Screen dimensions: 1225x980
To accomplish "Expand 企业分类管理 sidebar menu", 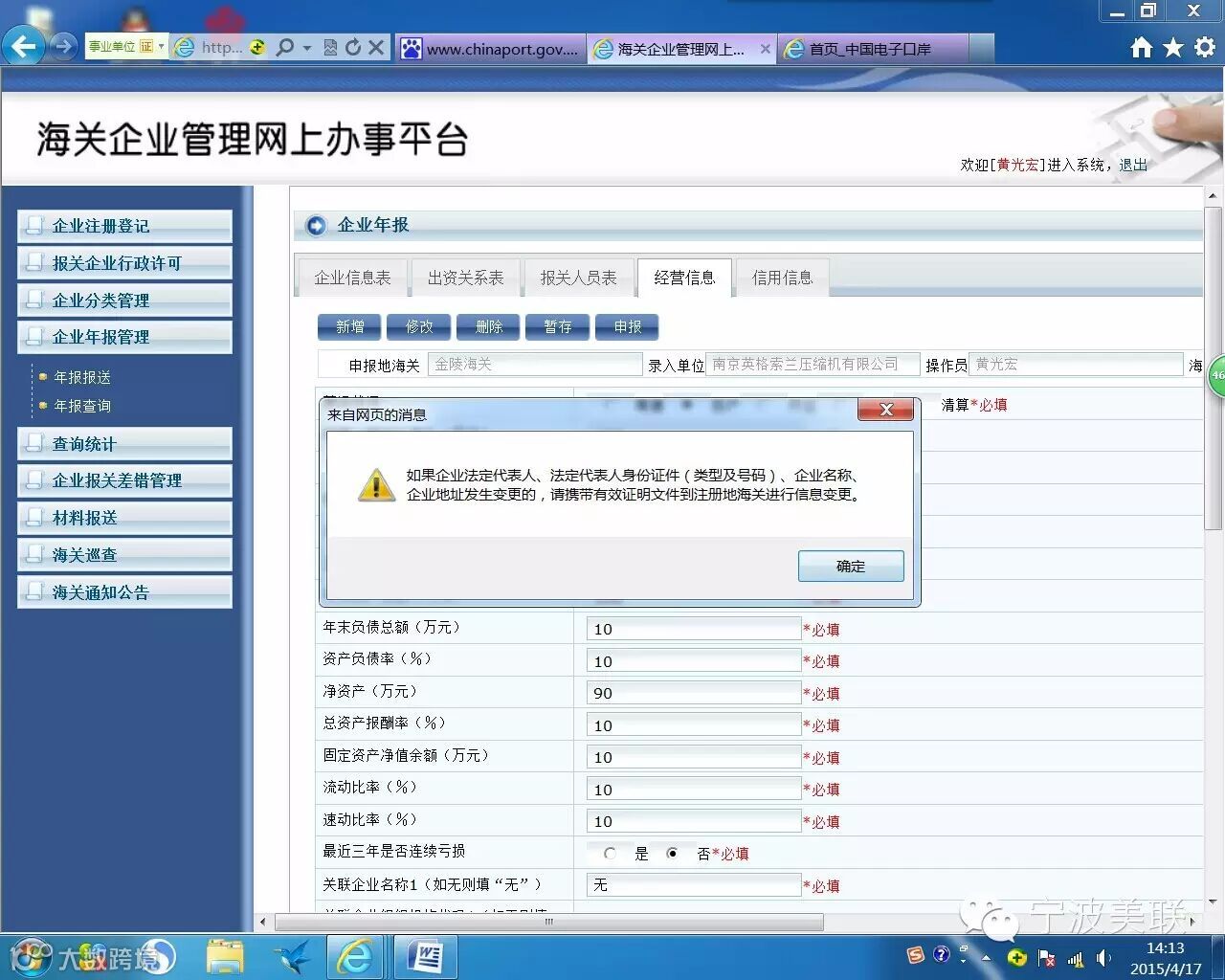I will [124, 301].
